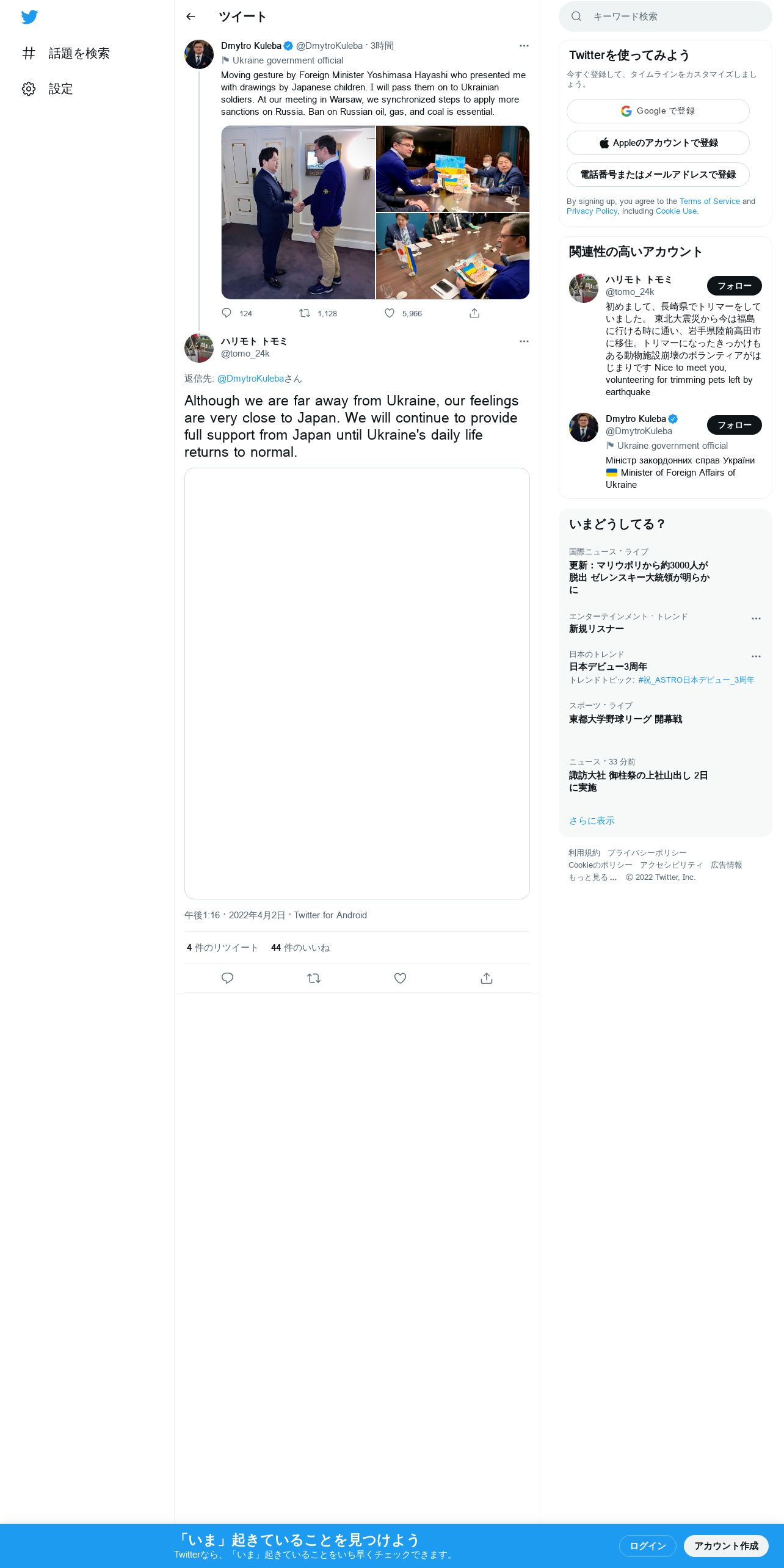Open the Terms of Service link
784x1568 pixels.
coord(710,201)
